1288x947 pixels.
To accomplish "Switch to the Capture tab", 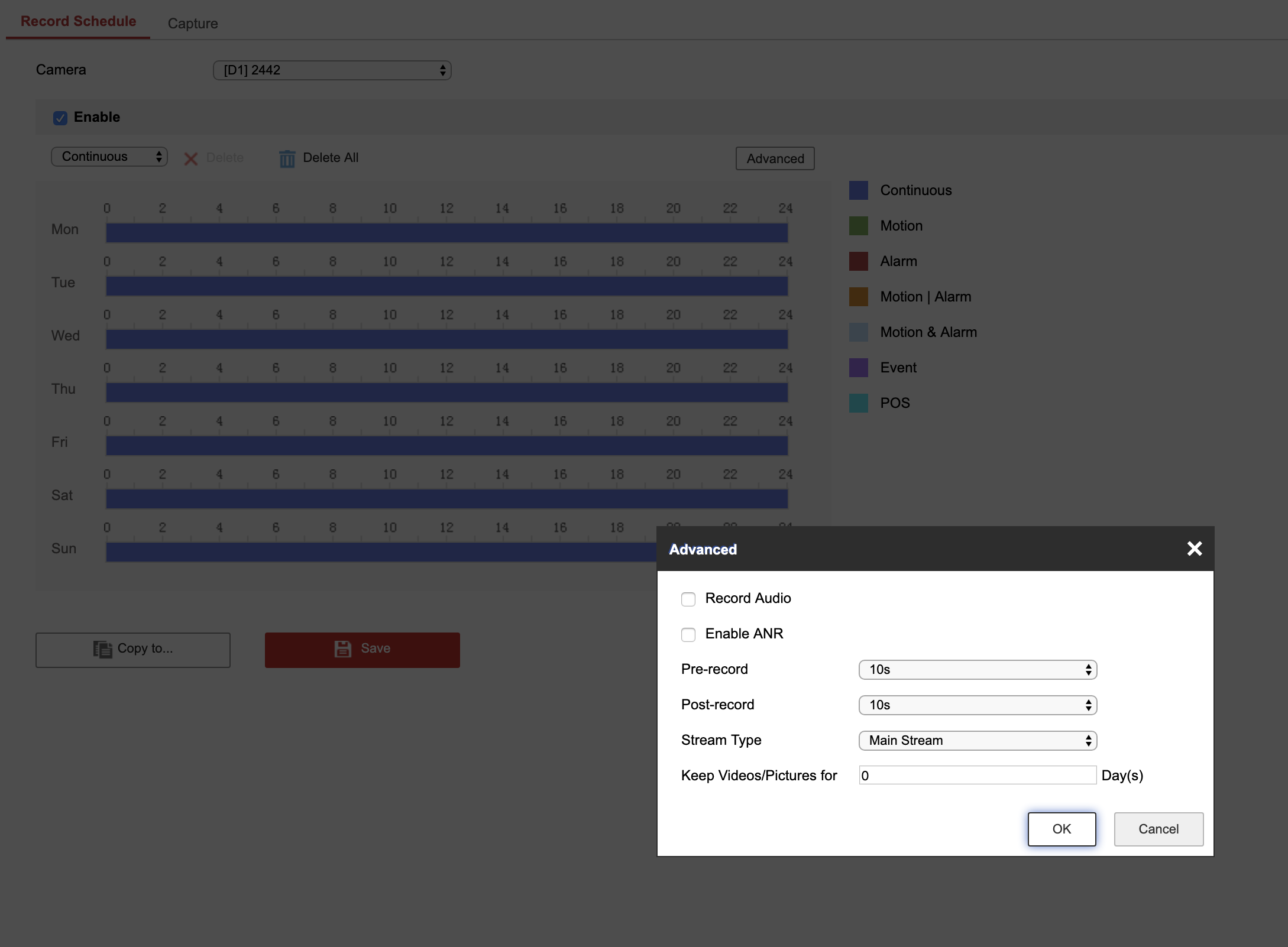I will 193,24.
